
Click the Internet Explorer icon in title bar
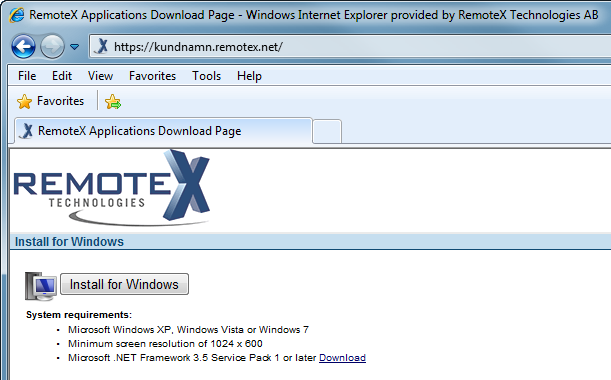pos(17,15)
